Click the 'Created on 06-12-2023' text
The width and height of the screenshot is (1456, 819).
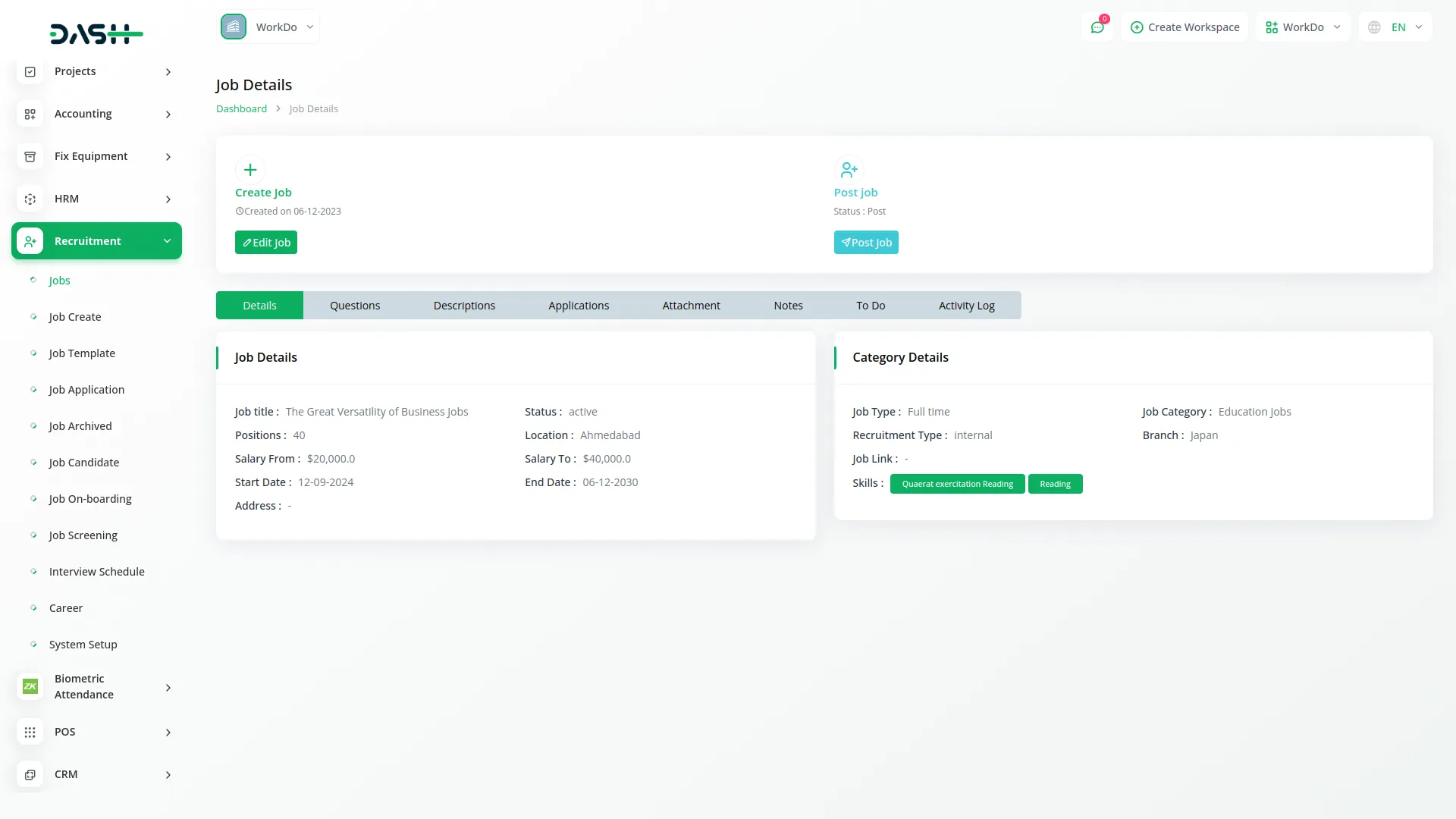pos(293,212)
